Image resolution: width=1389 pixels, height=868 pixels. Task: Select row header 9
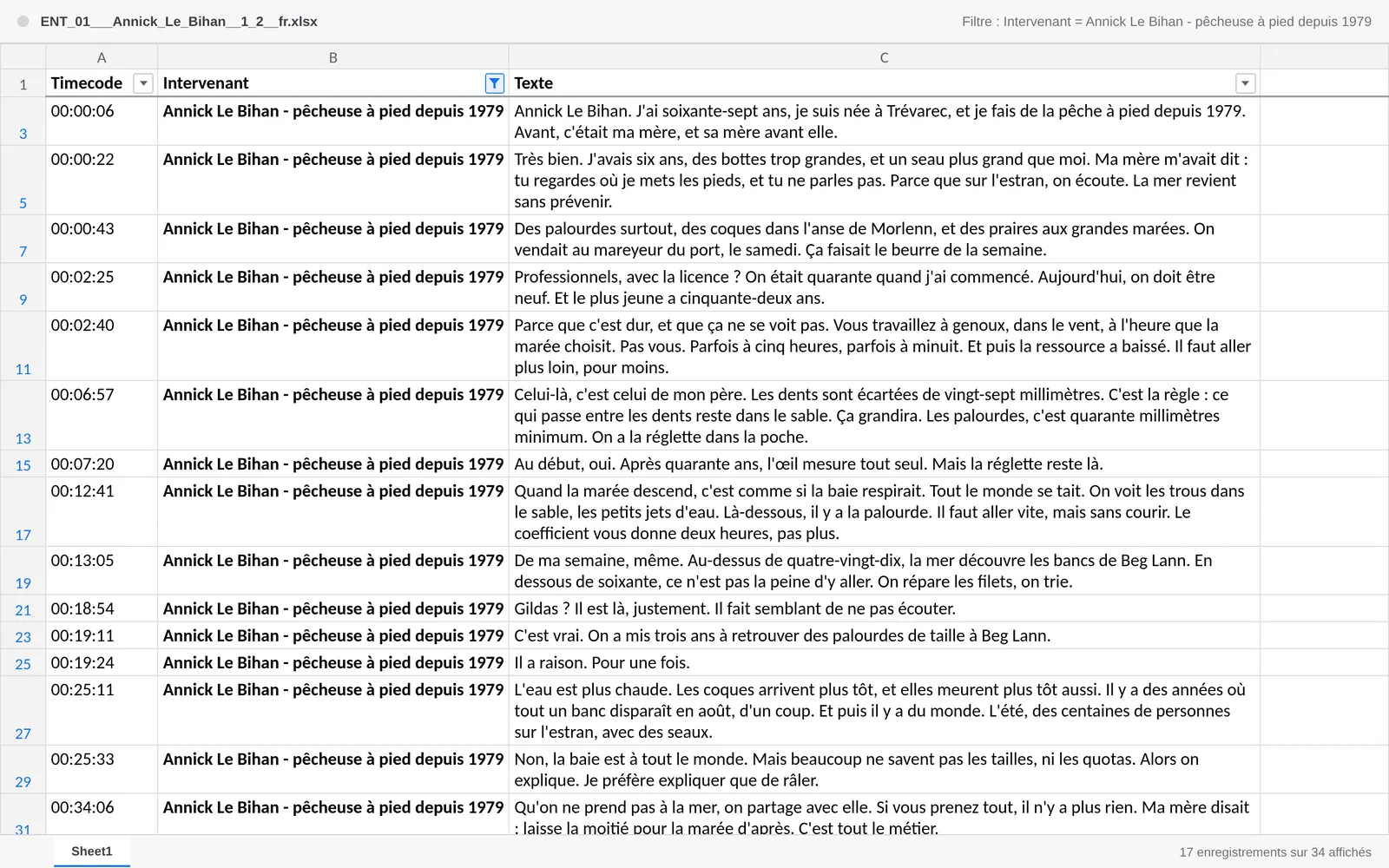[23, 287]
